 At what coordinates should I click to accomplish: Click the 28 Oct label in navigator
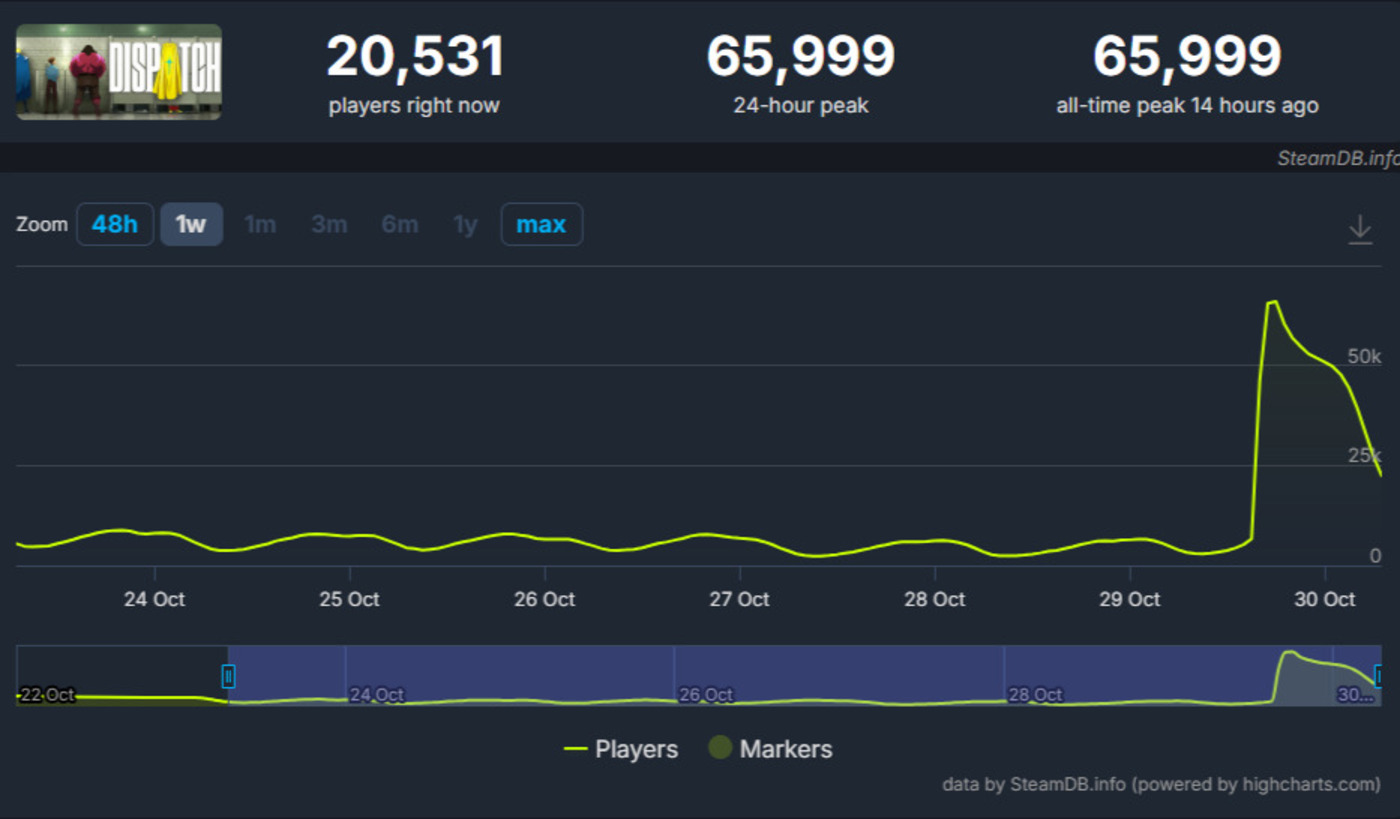[x=1035, y=695]
